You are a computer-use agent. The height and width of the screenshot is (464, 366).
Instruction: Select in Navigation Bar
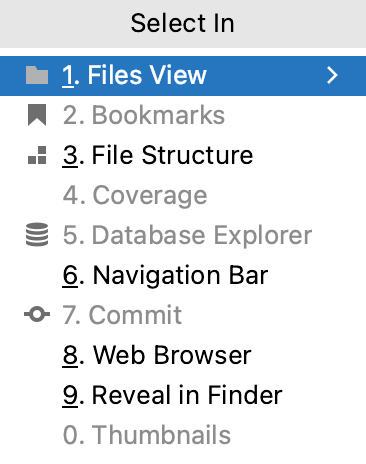(183, 275)
